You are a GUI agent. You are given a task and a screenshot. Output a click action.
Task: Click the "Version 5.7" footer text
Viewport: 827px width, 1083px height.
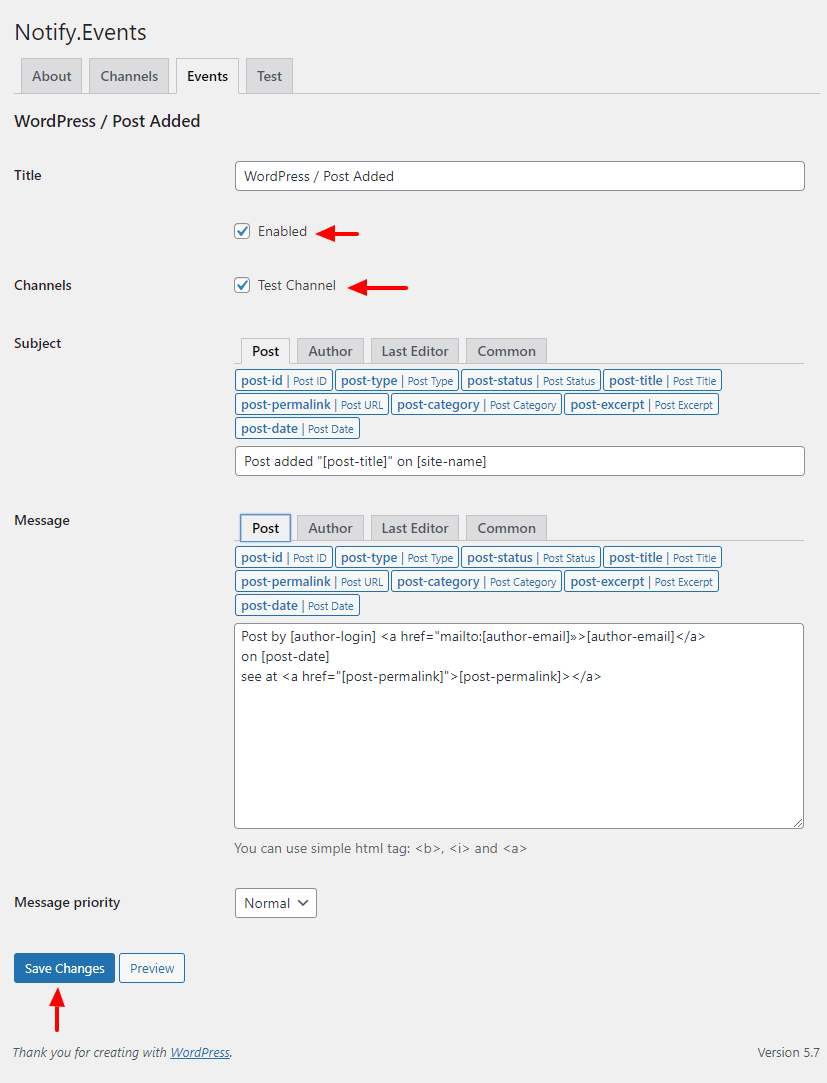click(x=788, y=1053)
